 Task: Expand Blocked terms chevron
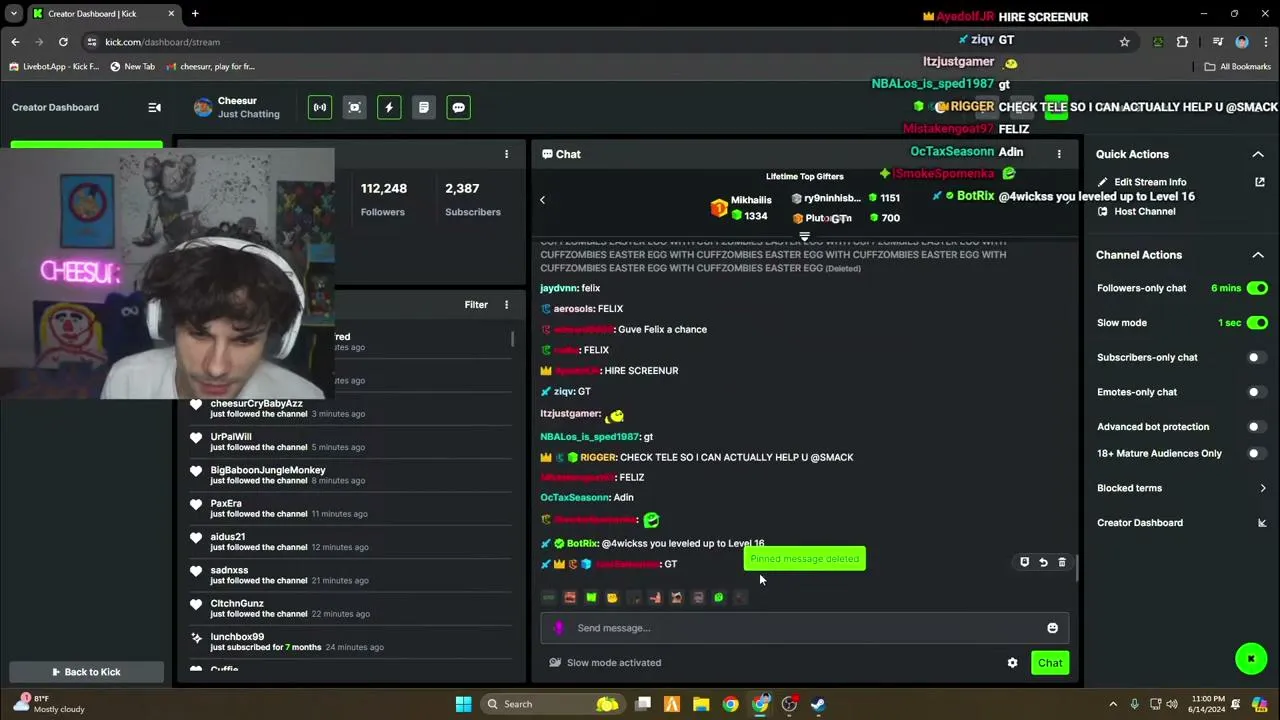(x=1263, y=488)
